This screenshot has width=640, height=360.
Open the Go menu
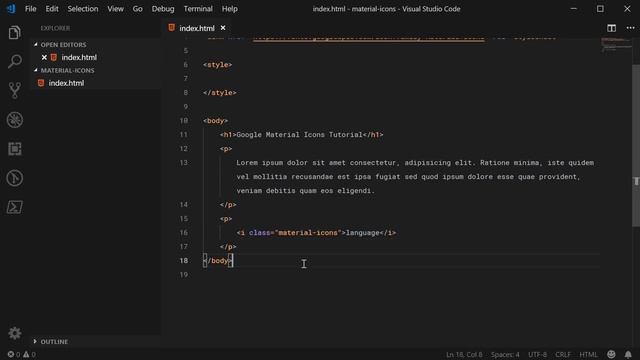pyautogui.click(x=138, y=9)
